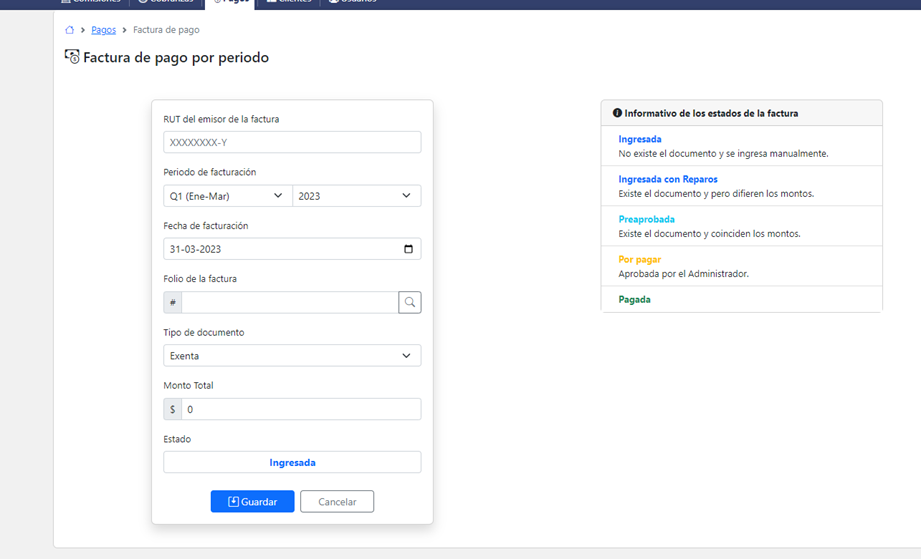Expand the year dropdown showing 2023
921x559 pixels.
pyautogui.click(x=356, y=196)
